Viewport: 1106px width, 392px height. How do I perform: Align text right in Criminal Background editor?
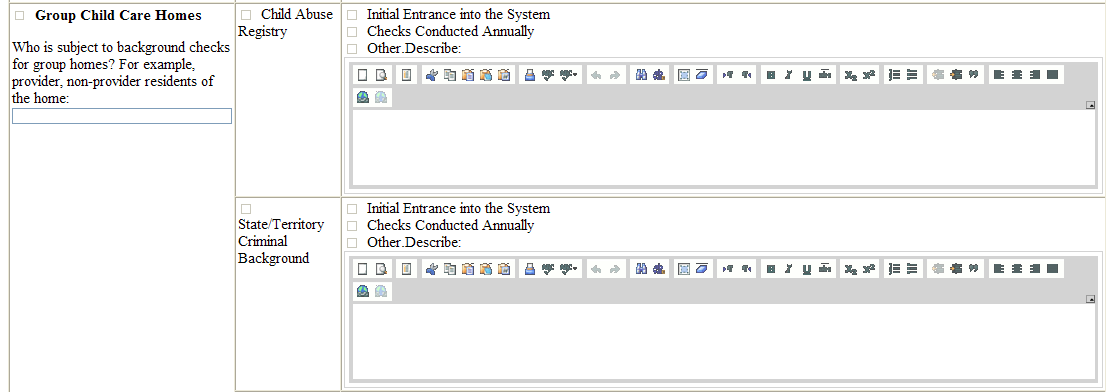pos(1034,269)
